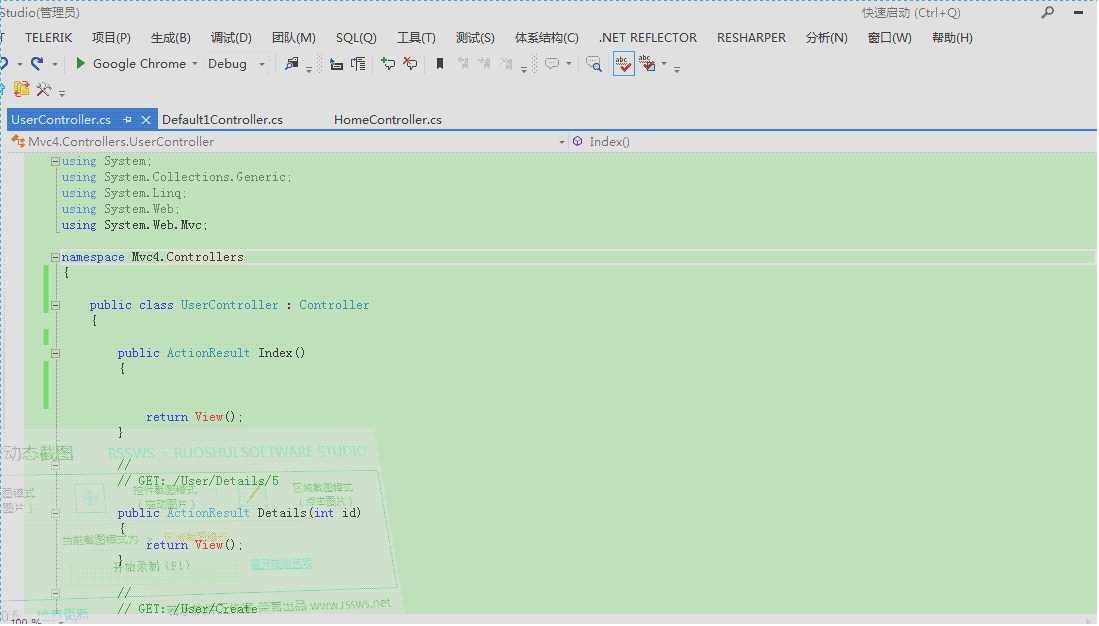The height and width of the screenshot is (626, 1099).
Task: Toggle the active abc spell check button
Action: pos(623,64)
